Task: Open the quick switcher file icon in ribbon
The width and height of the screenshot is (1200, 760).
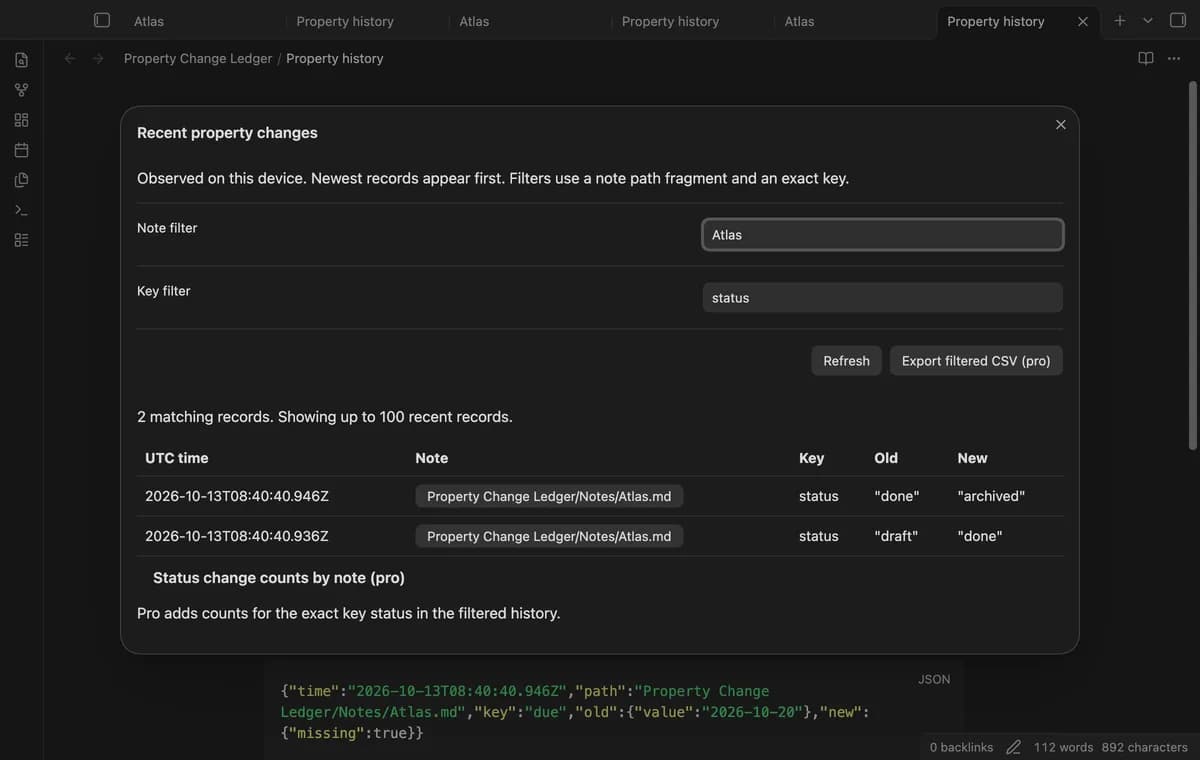Action: point(21,60)
